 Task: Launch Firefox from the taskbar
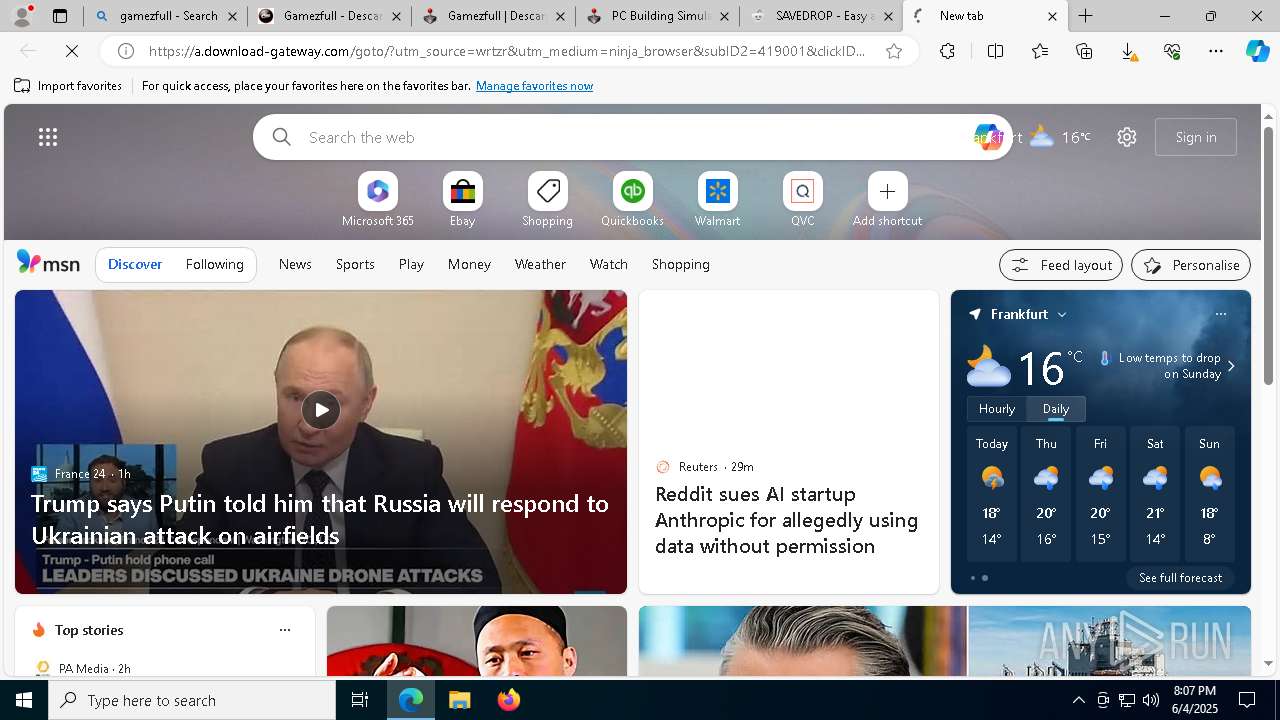[x=509, y=700]
